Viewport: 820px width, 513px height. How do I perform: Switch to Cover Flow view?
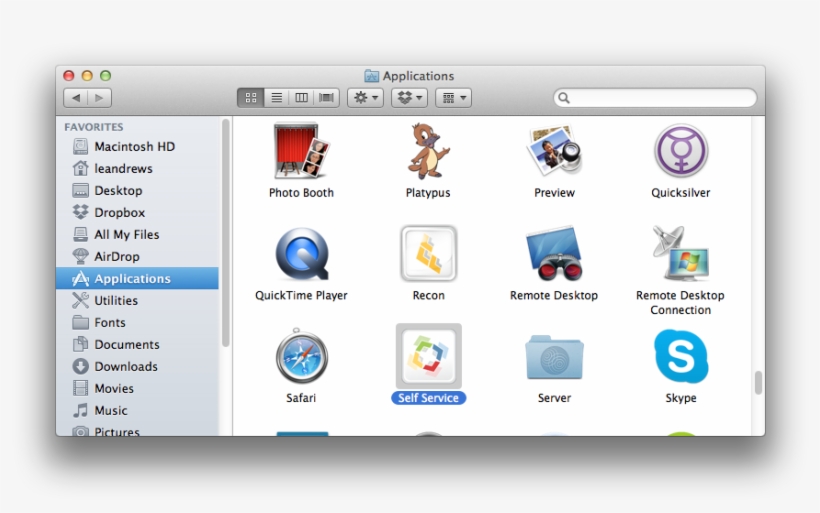[327, 98]
